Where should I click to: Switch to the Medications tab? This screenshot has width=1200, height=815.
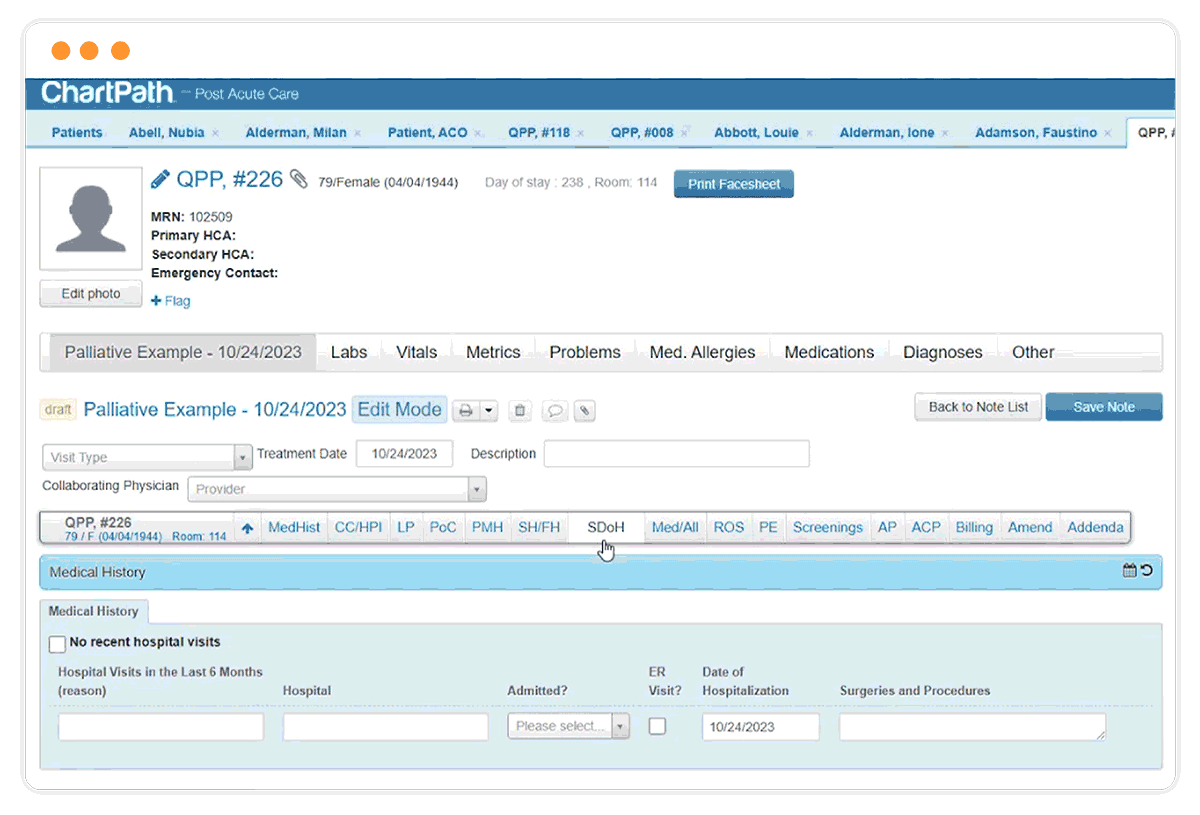pos(828,352)
